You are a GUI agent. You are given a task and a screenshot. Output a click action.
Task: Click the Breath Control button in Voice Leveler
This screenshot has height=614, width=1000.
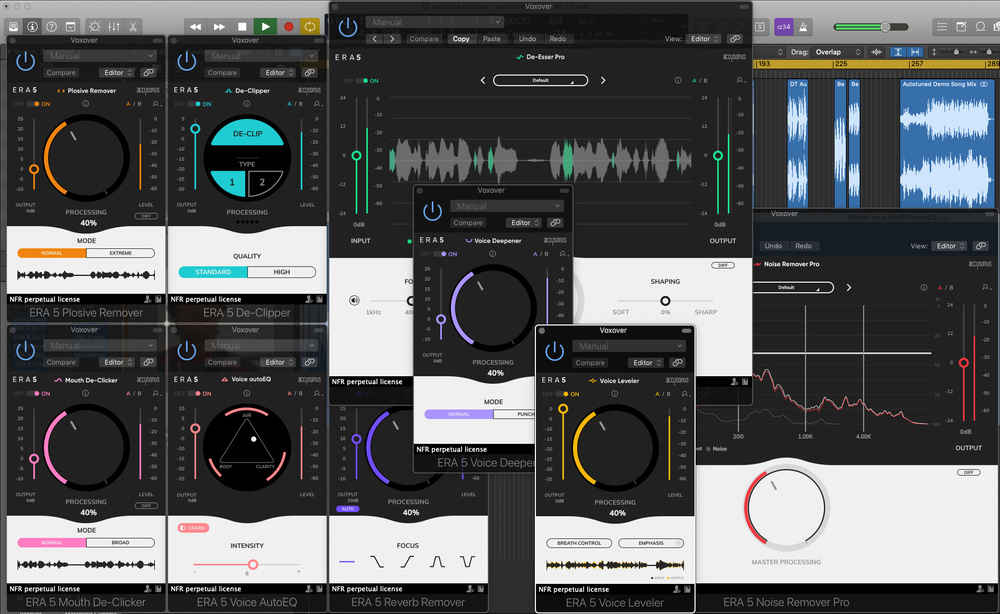point(579,543)
